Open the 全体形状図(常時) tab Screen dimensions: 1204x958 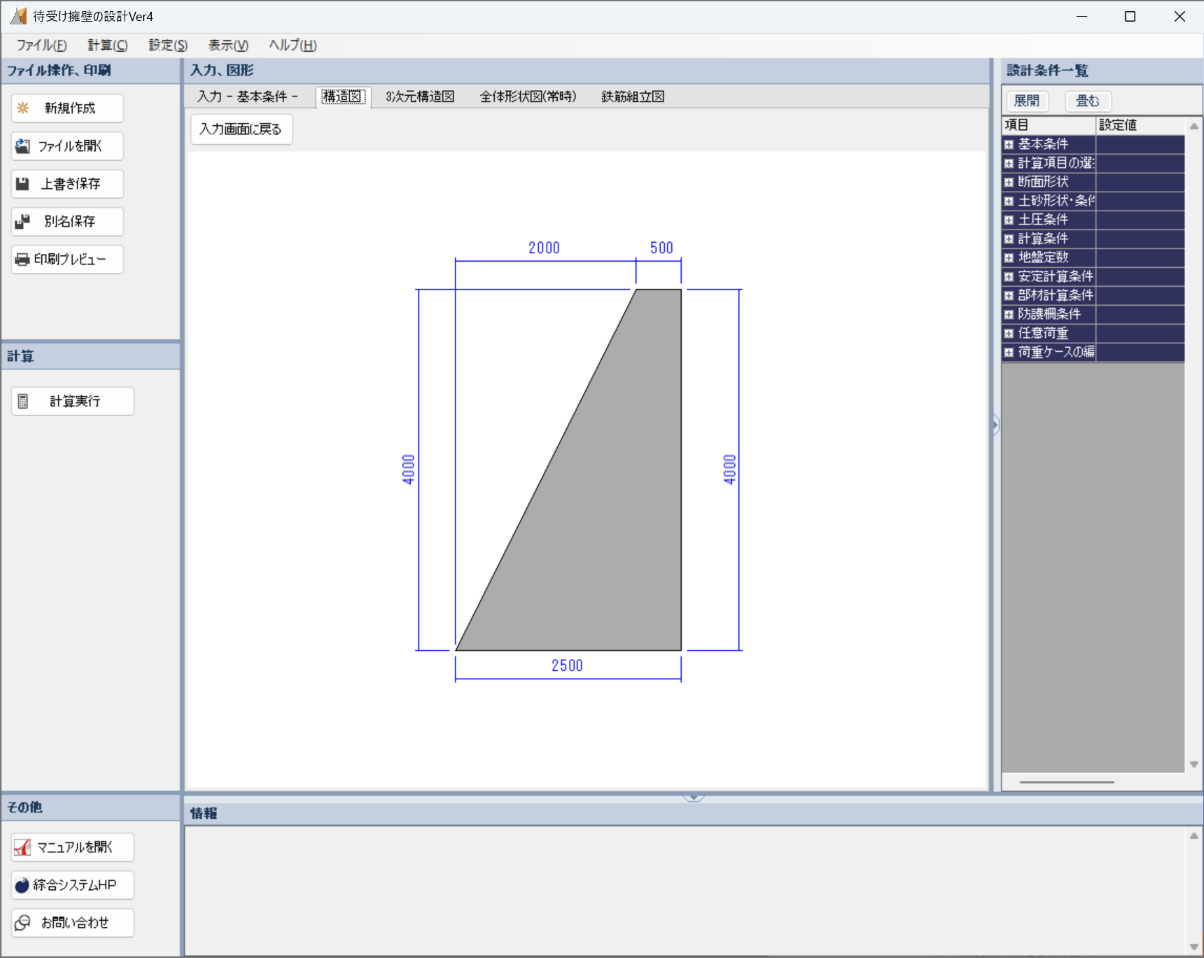528,97
